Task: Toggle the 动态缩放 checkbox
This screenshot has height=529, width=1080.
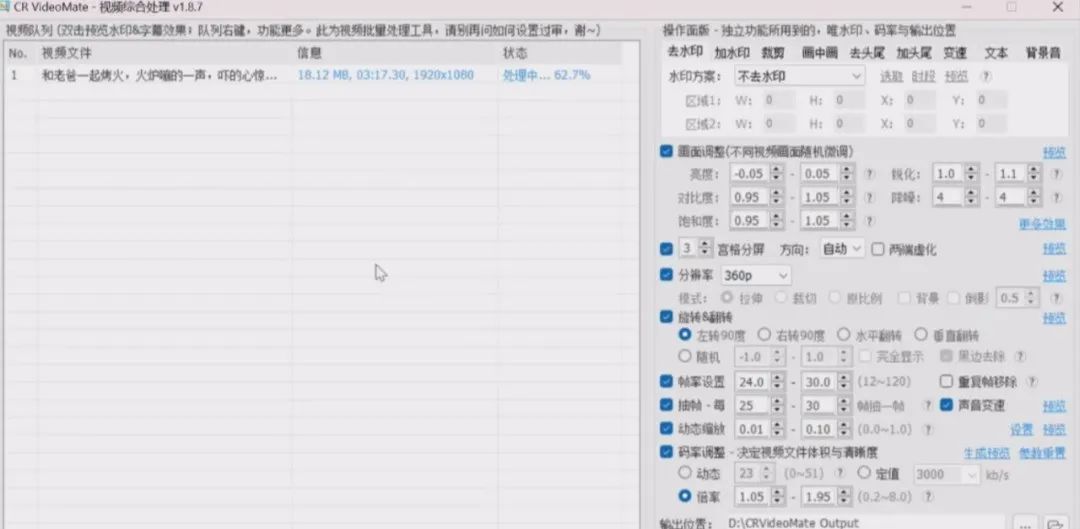Action: pyautogui.click(x=666, y=428)
